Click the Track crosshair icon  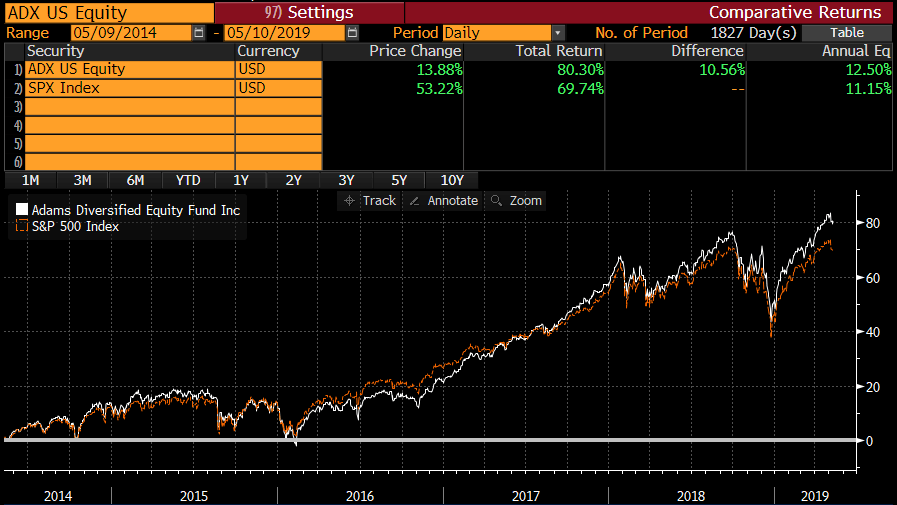[350, 201]
